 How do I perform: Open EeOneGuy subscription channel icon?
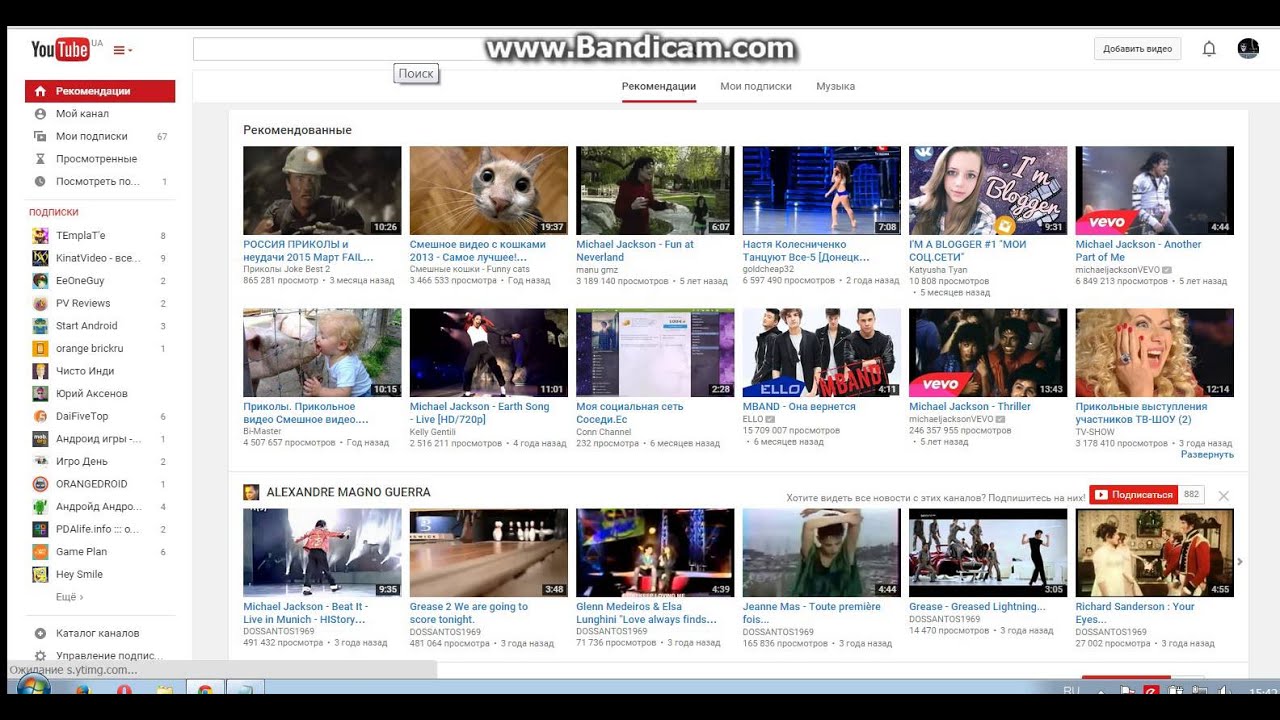pos(40,281)
